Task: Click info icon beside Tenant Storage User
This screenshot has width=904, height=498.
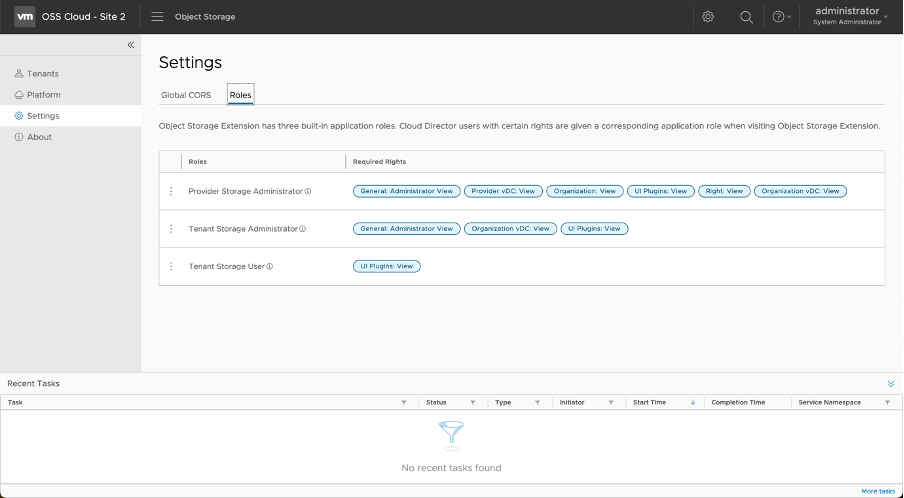Action: (270, 266)
